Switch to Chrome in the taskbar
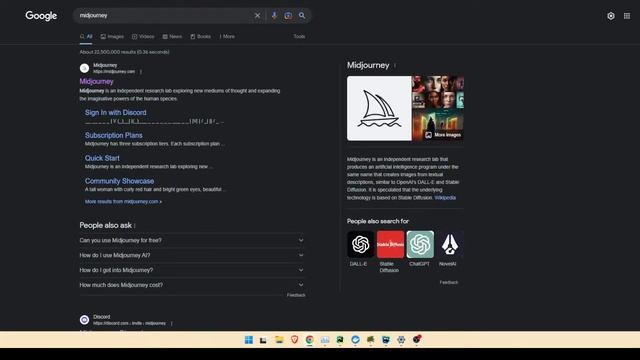 309,340
